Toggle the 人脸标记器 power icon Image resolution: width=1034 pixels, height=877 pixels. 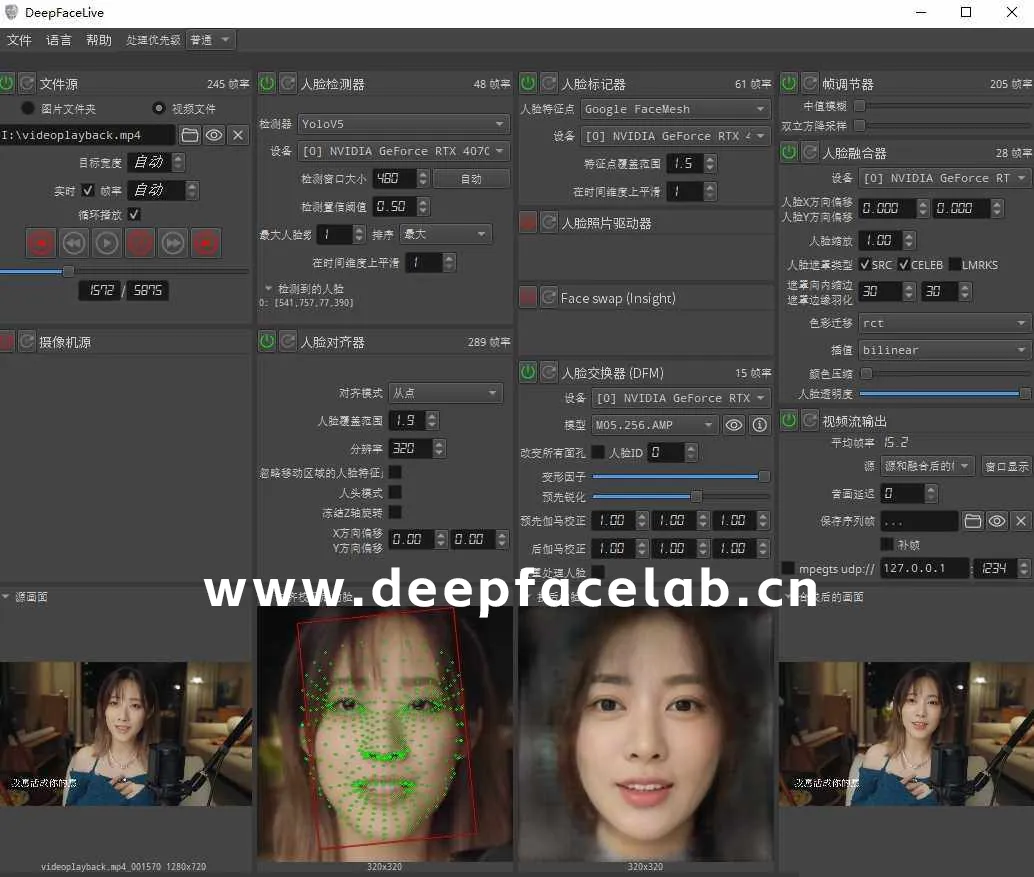(528, 83)
